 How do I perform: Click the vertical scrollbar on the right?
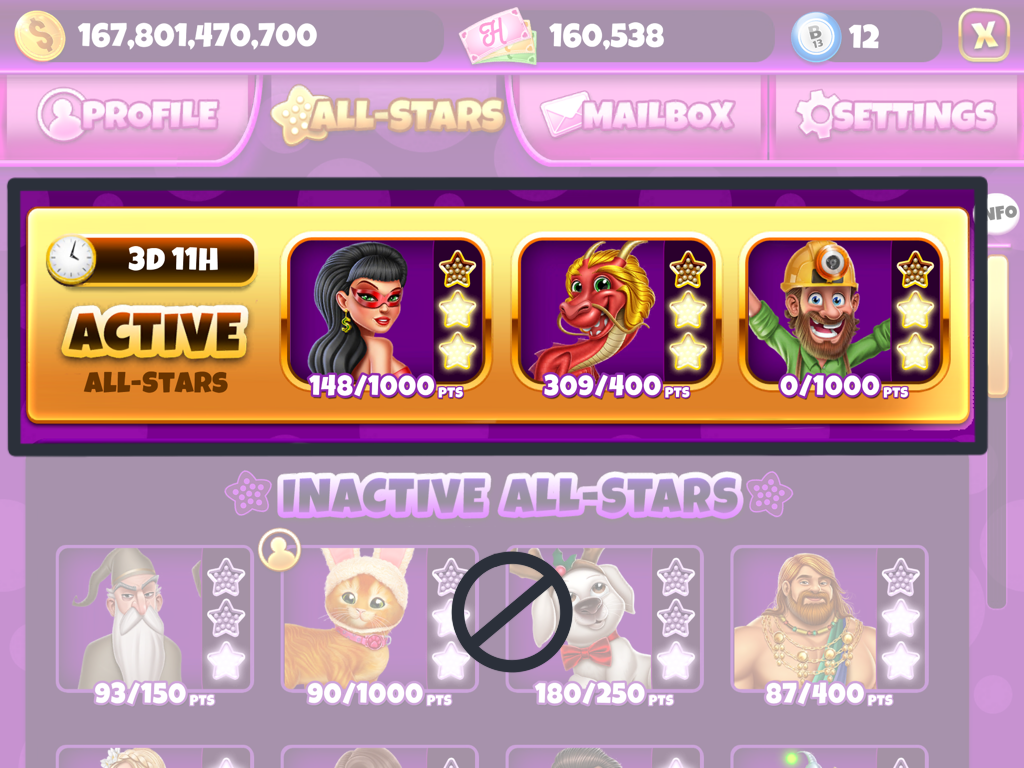click(997, 431)
